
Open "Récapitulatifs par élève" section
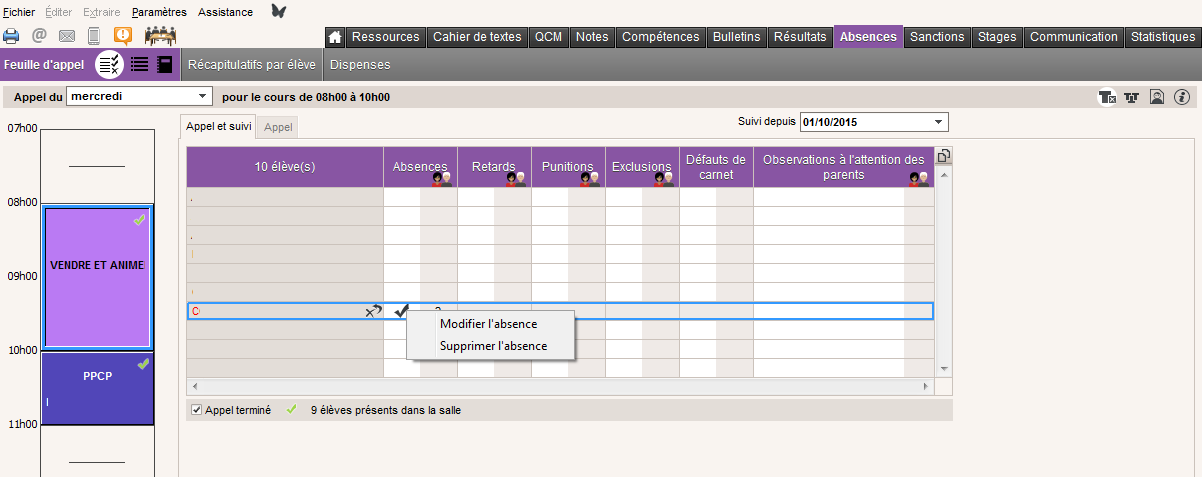(x=252, y=65)
